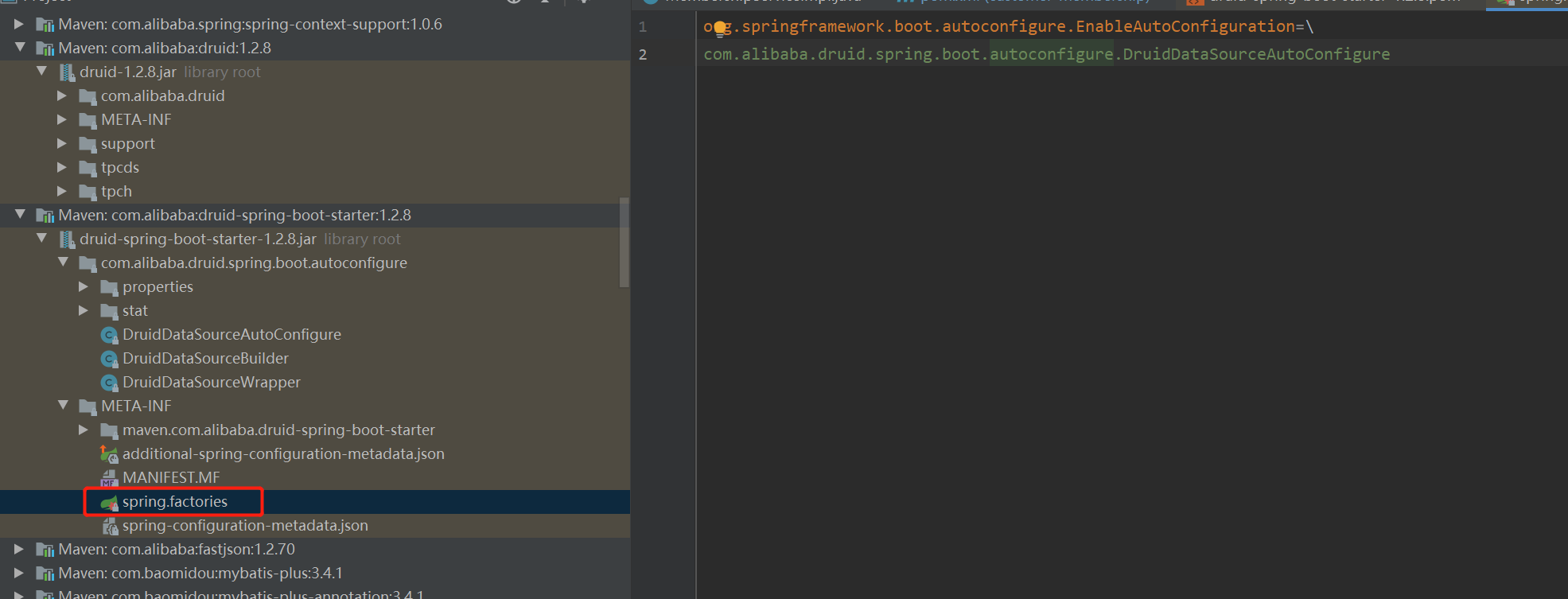Click the EnableAutoConfiguration key text on line 1
The width and height of the screenshot is (1568, 599).
[x=1185, y=27]
